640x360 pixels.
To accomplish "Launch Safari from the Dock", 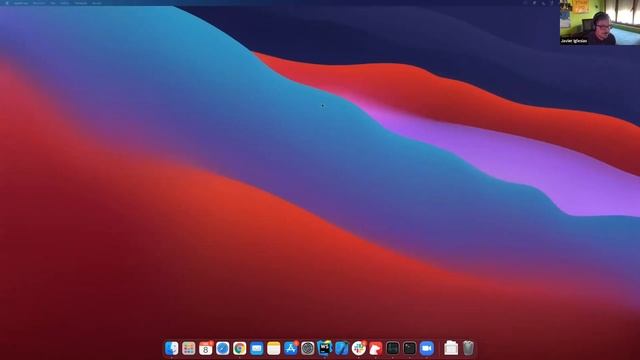I will 222,348.
